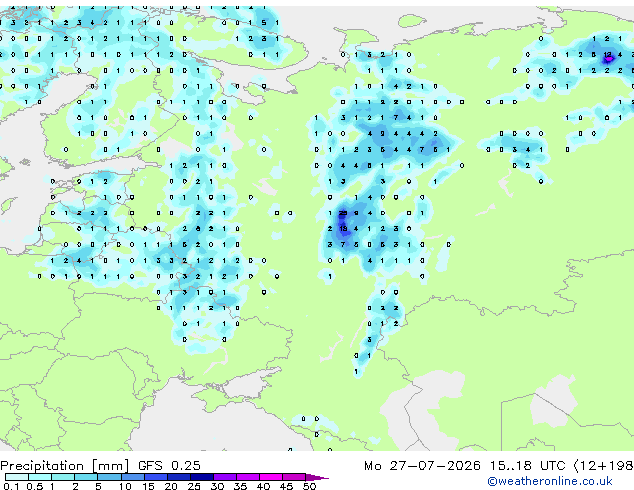Select the 25–30 mm dark navy legend swatch

pyautogui.click(x=201, y=477)
